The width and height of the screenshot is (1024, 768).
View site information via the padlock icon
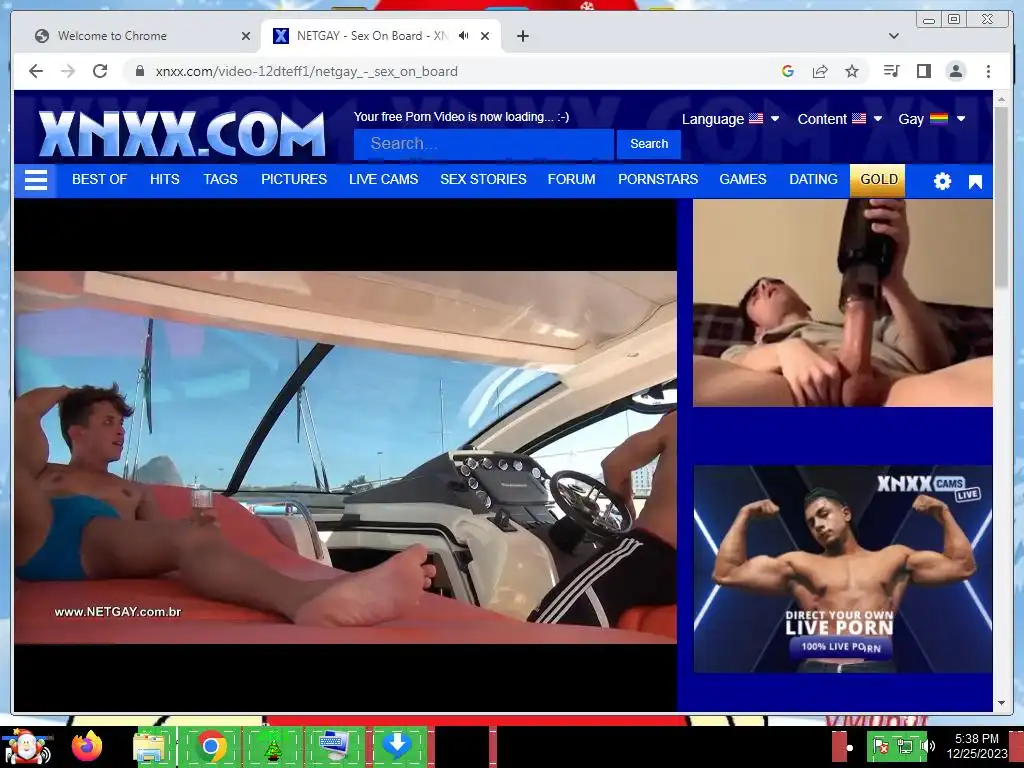(140, 71)
